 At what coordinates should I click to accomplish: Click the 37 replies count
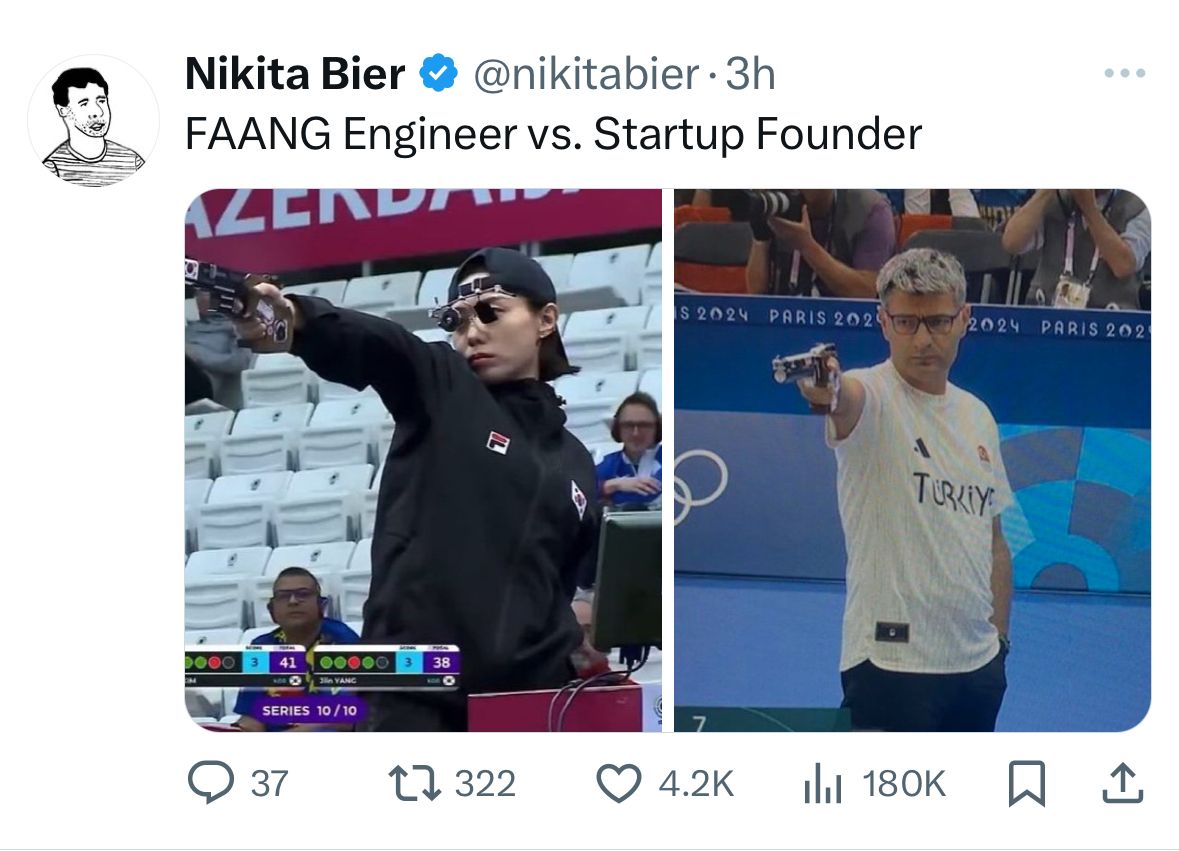pos(269,784)
